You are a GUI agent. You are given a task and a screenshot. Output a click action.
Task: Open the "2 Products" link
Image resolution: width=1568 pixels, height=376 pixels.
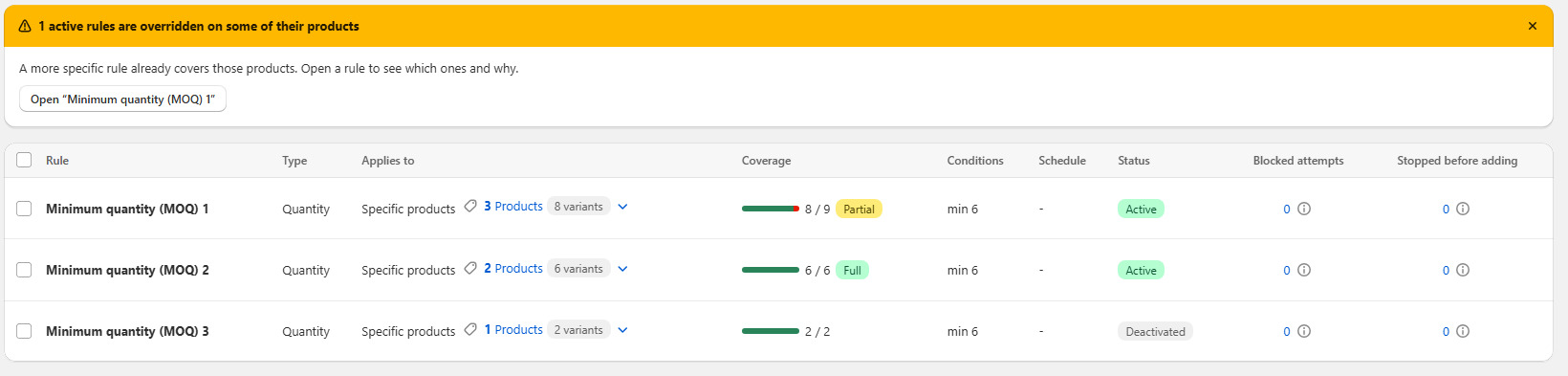point(513,268)
